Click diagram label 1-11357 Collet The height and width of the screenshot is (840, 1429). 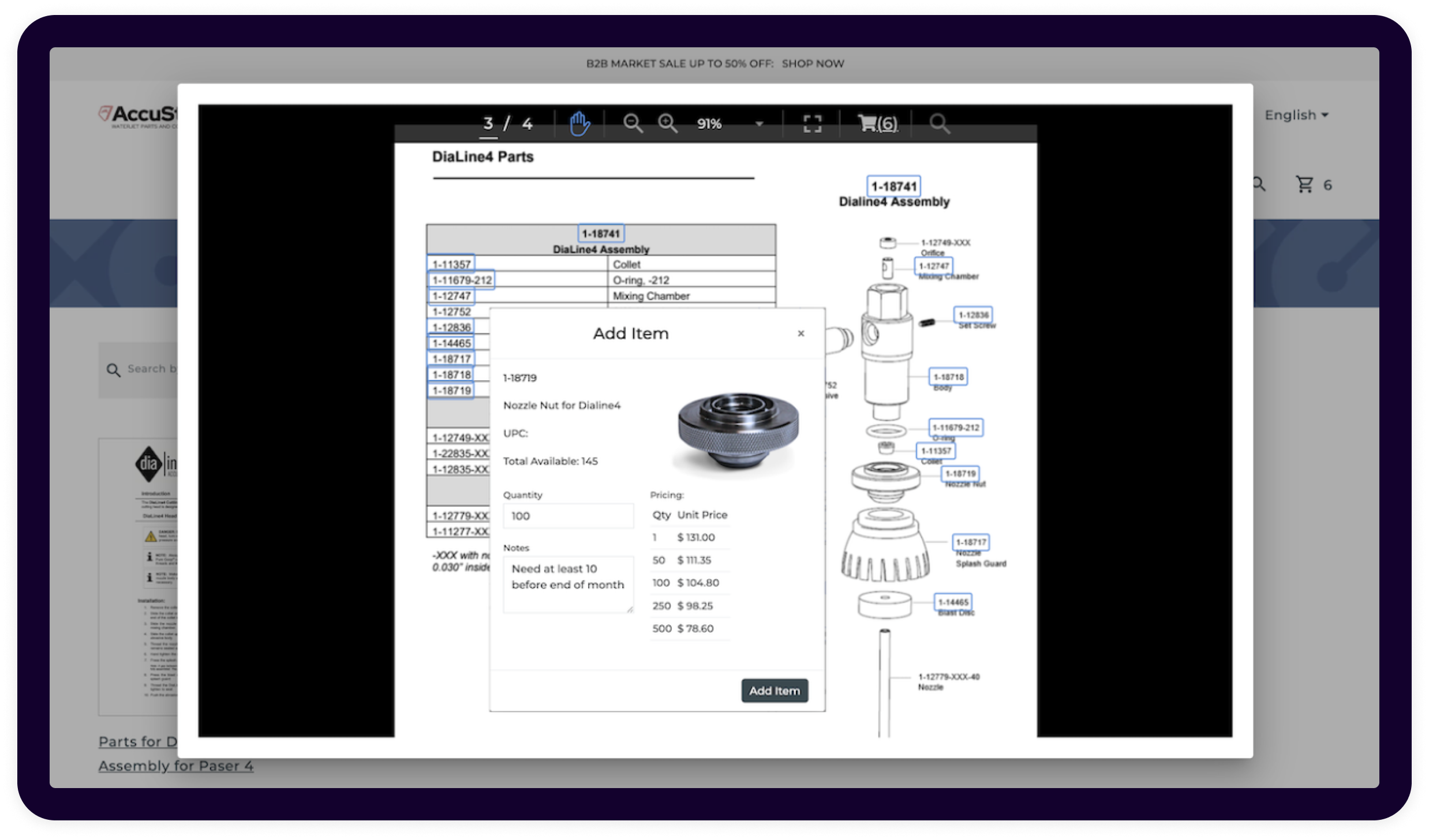click(x=936, y=451)
